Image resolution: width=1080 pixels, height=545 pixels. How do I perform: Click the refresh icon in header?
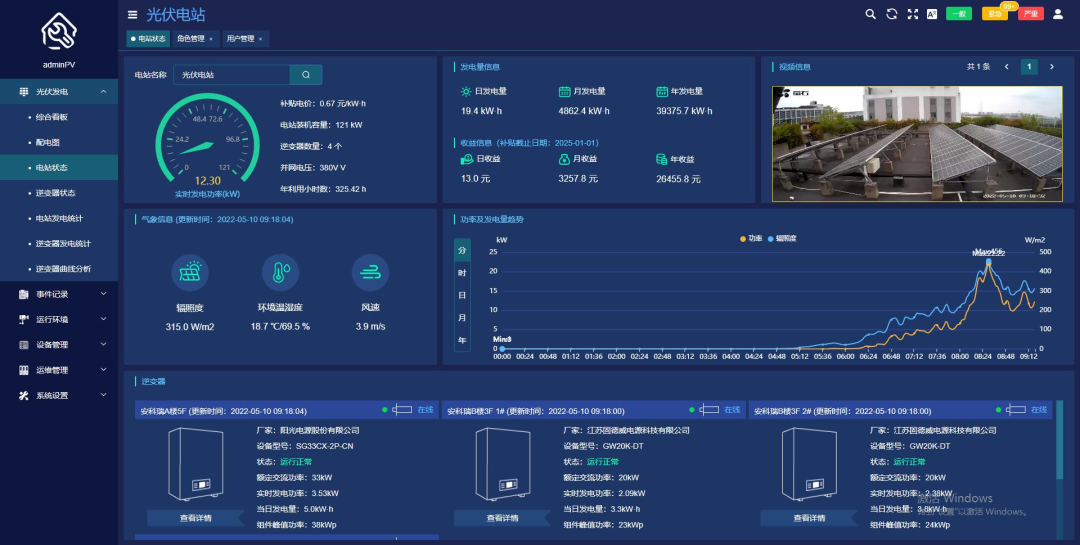891,14
